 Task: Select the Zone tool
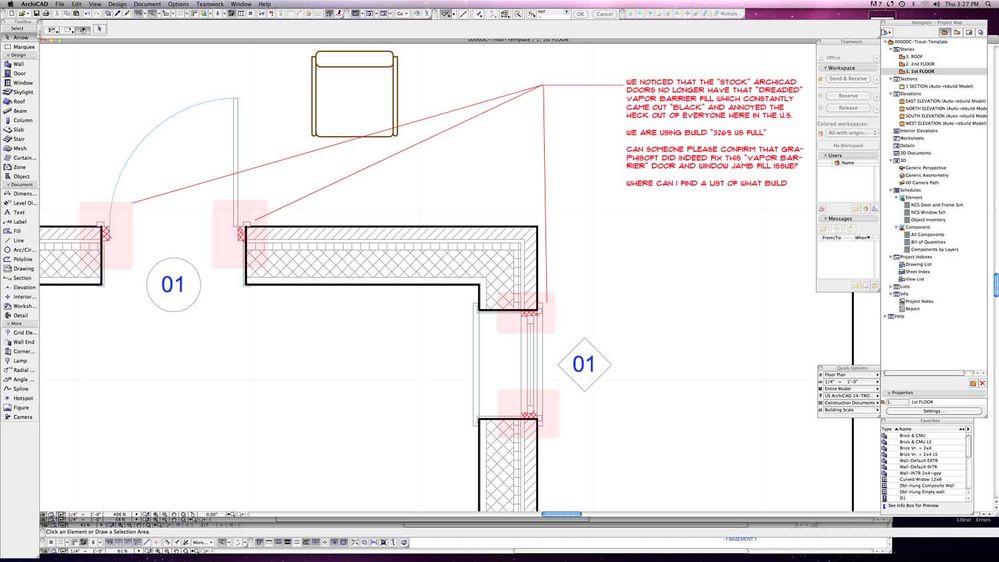(x=19, y=167)
